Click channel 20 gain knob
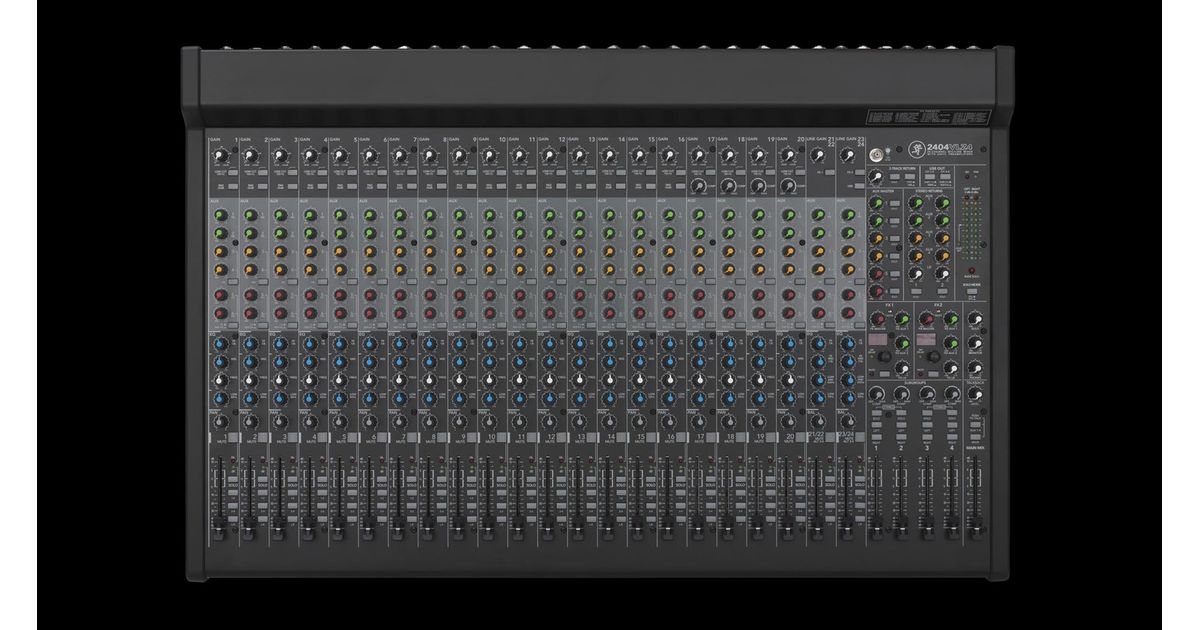 [x=787, y=155]
